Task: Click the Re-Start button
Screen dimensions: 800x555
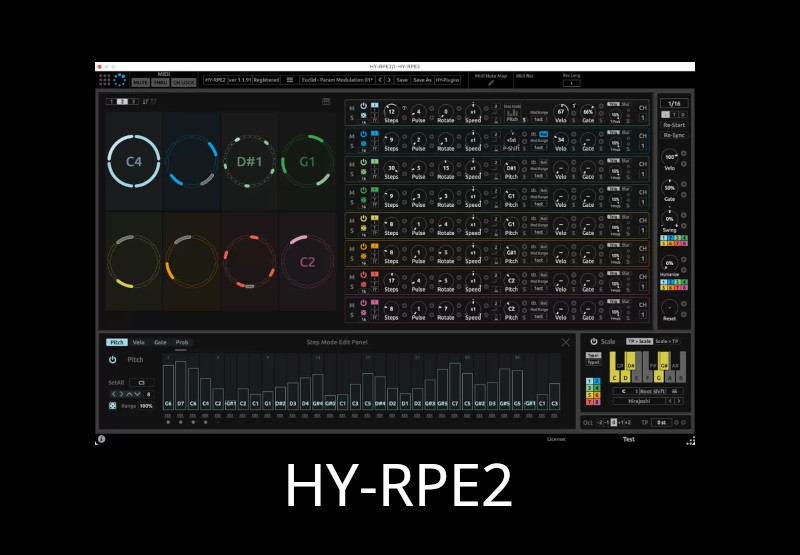Action: tap(674, 125)
